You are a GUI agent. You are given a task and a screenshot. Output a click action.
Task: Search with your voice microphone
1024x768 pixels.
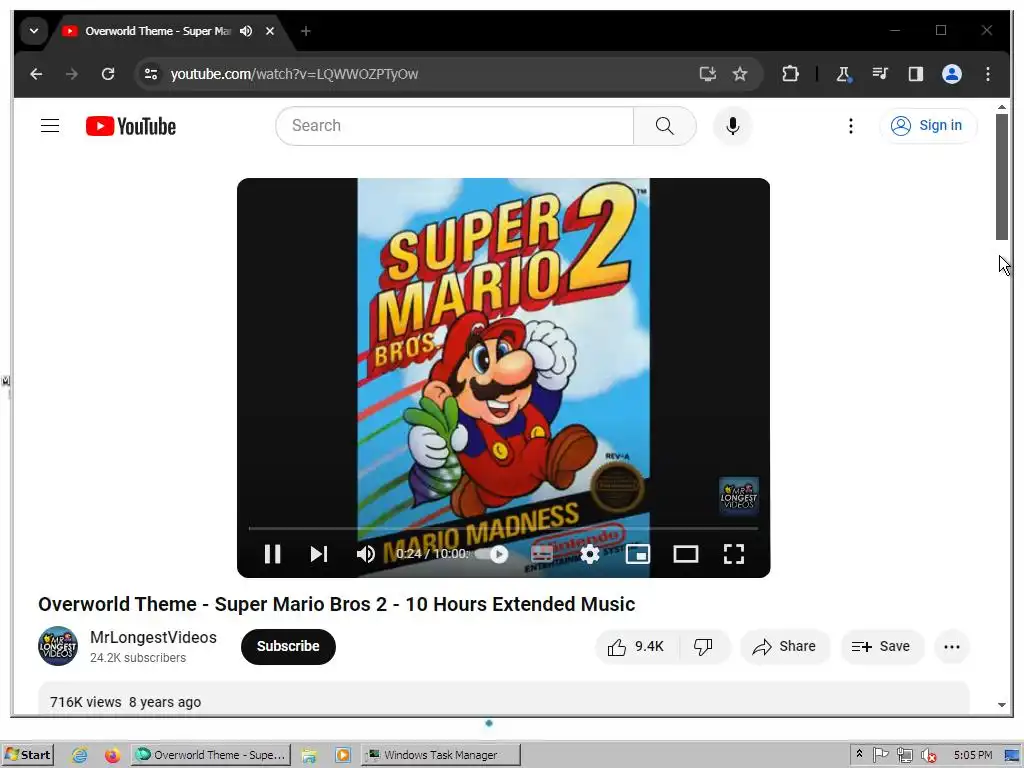coord(733,125)
